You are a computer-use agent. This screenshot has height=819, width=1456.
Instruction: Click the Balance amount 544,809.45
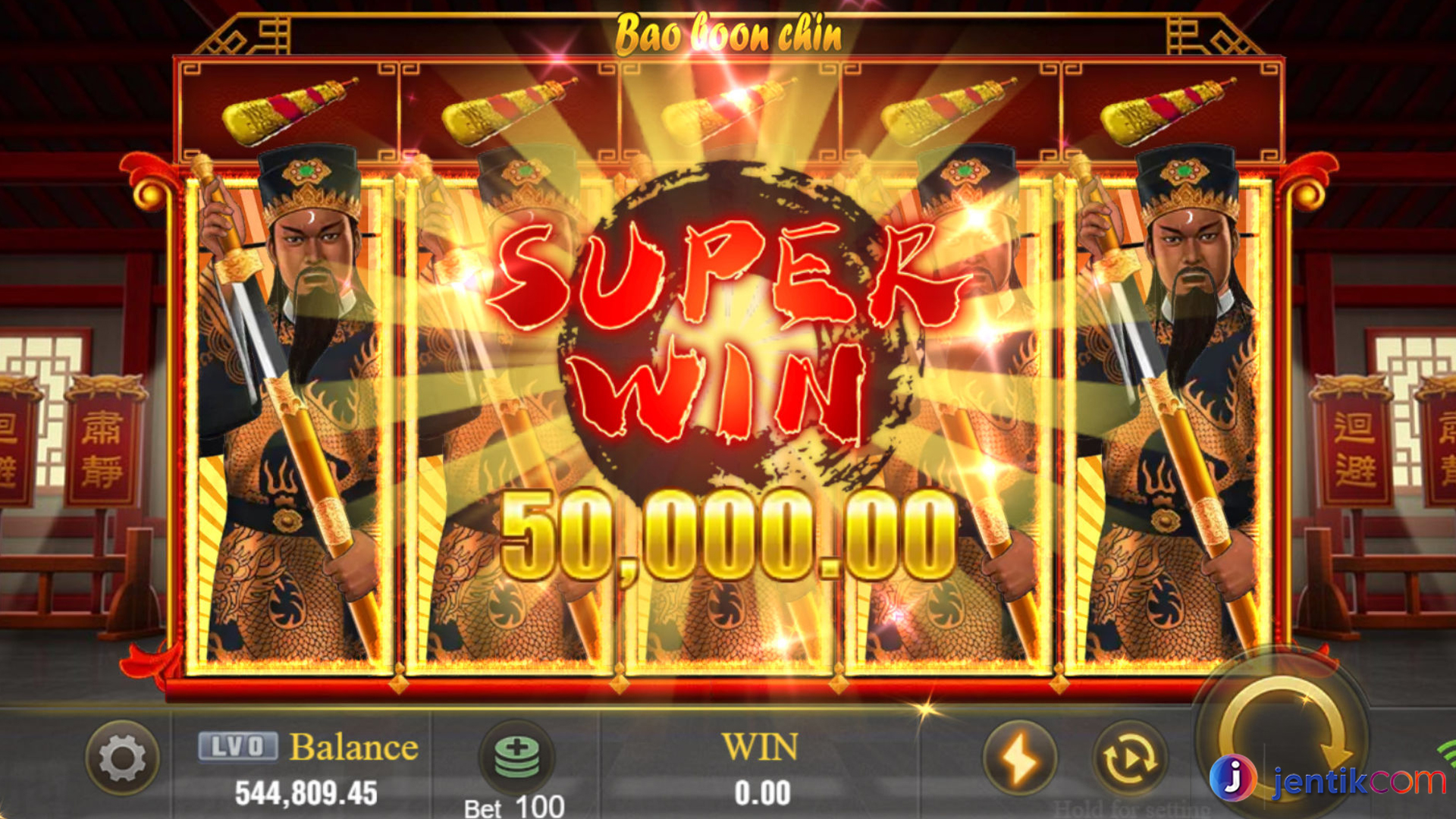tap(306, 793)
